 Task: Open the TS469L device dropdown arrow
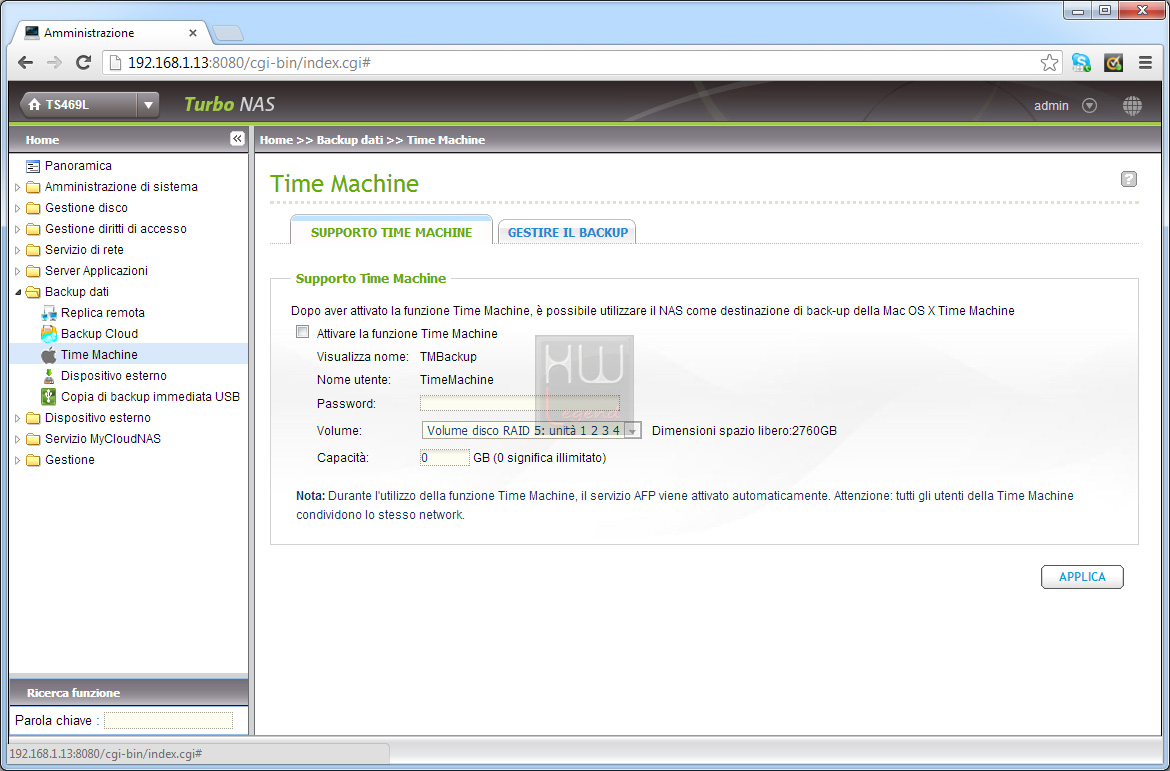[148, 105]
